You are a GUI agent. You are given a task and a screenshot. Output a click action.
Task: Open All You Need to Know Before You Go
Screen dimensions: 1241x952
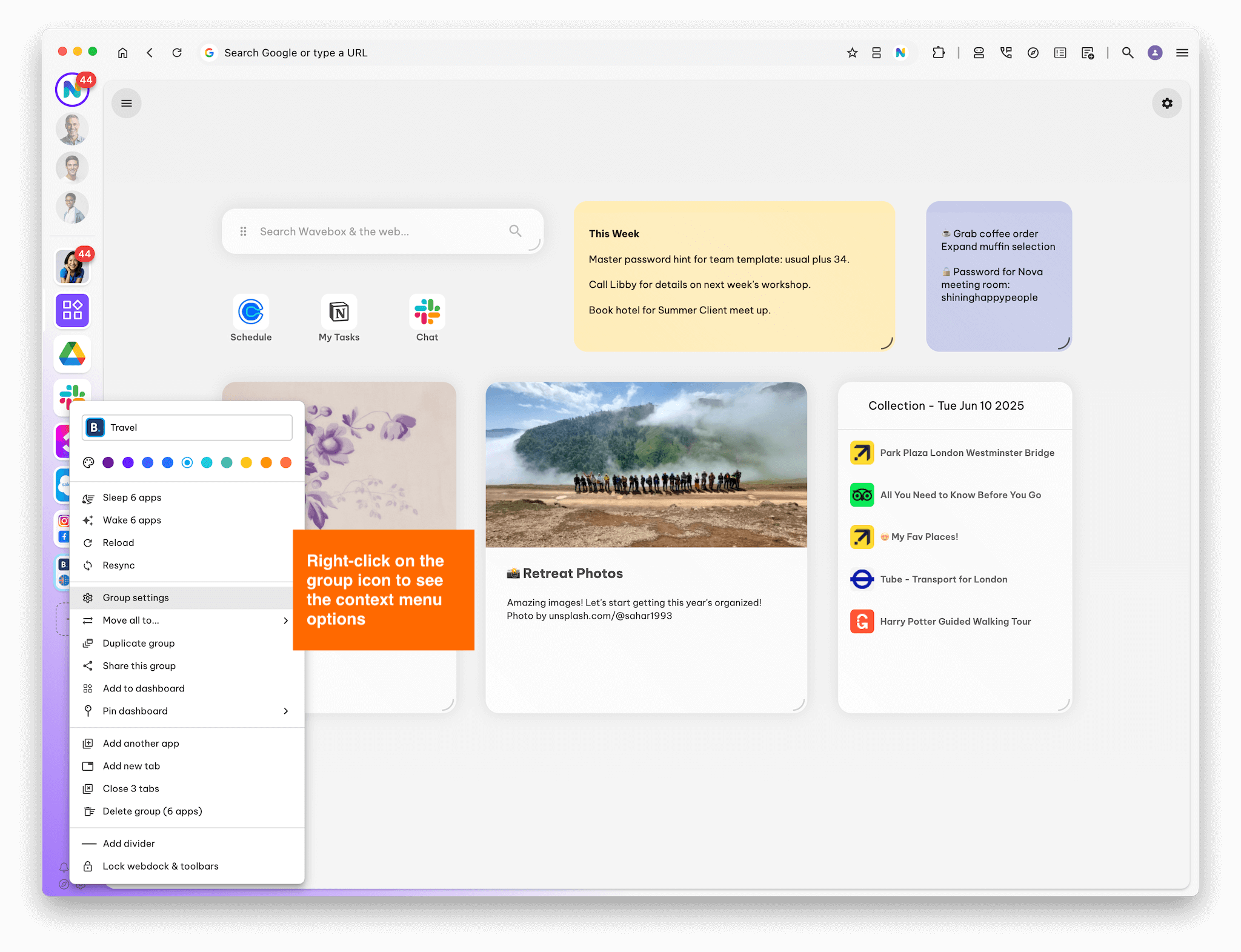coord(954,495)
